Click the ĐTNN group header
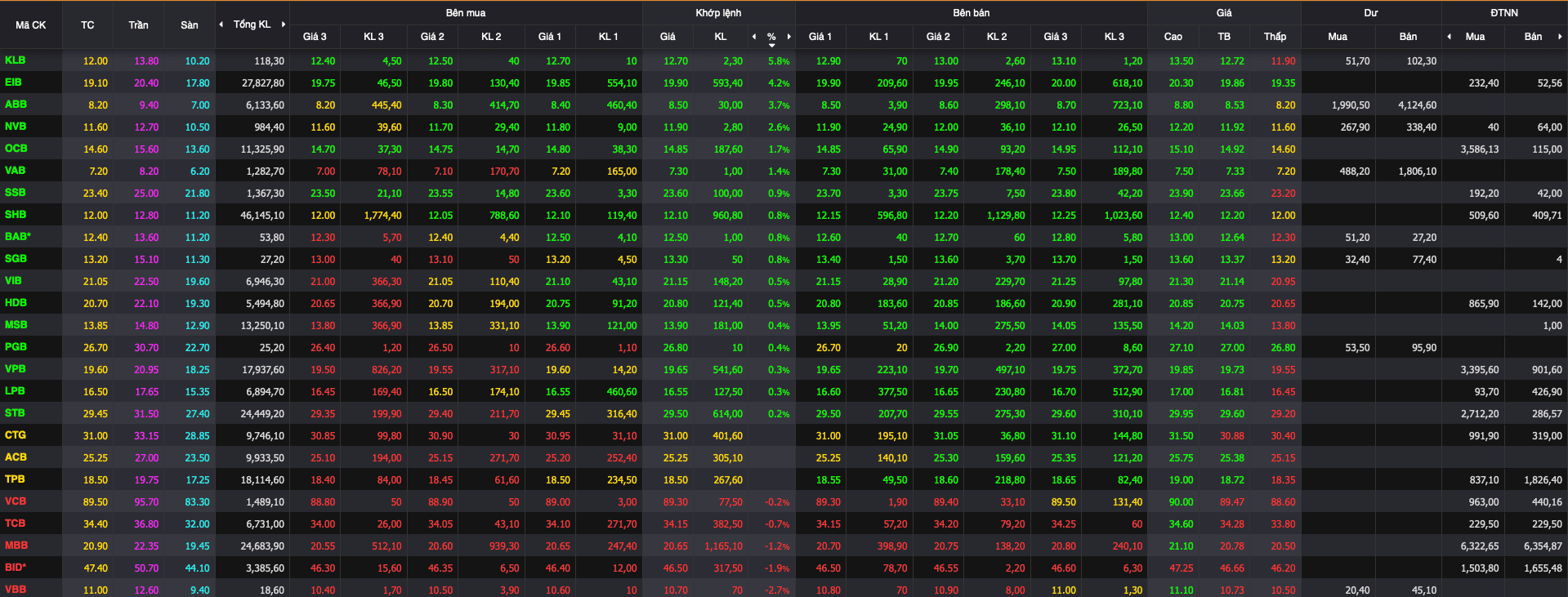The height and width of the screenshot is (597, 1568). tap(1503, 13)
